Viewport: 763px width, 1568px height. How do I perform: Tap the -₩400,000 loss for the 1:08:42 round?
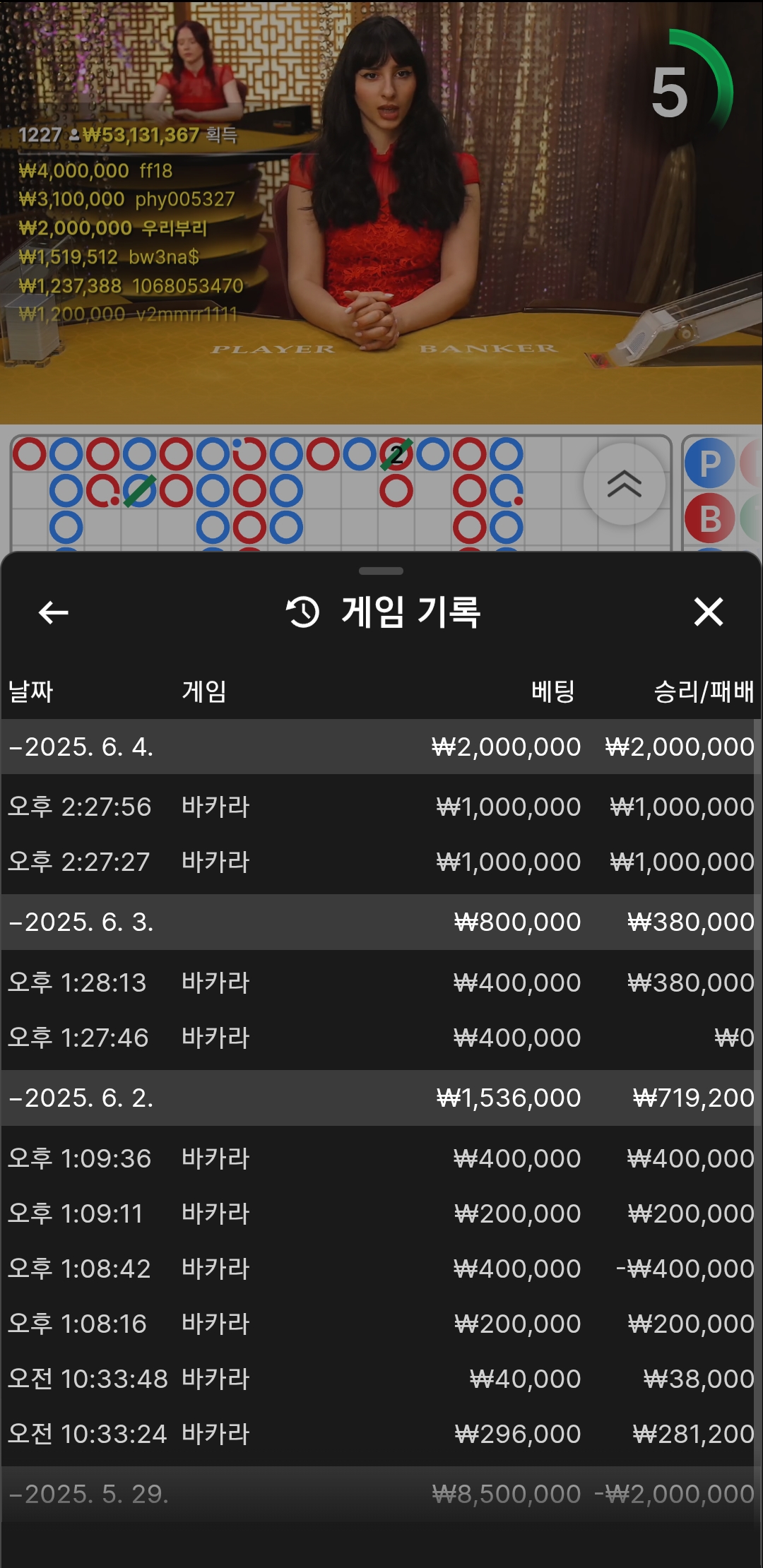pyautogui.click(x=685, y=1269)
